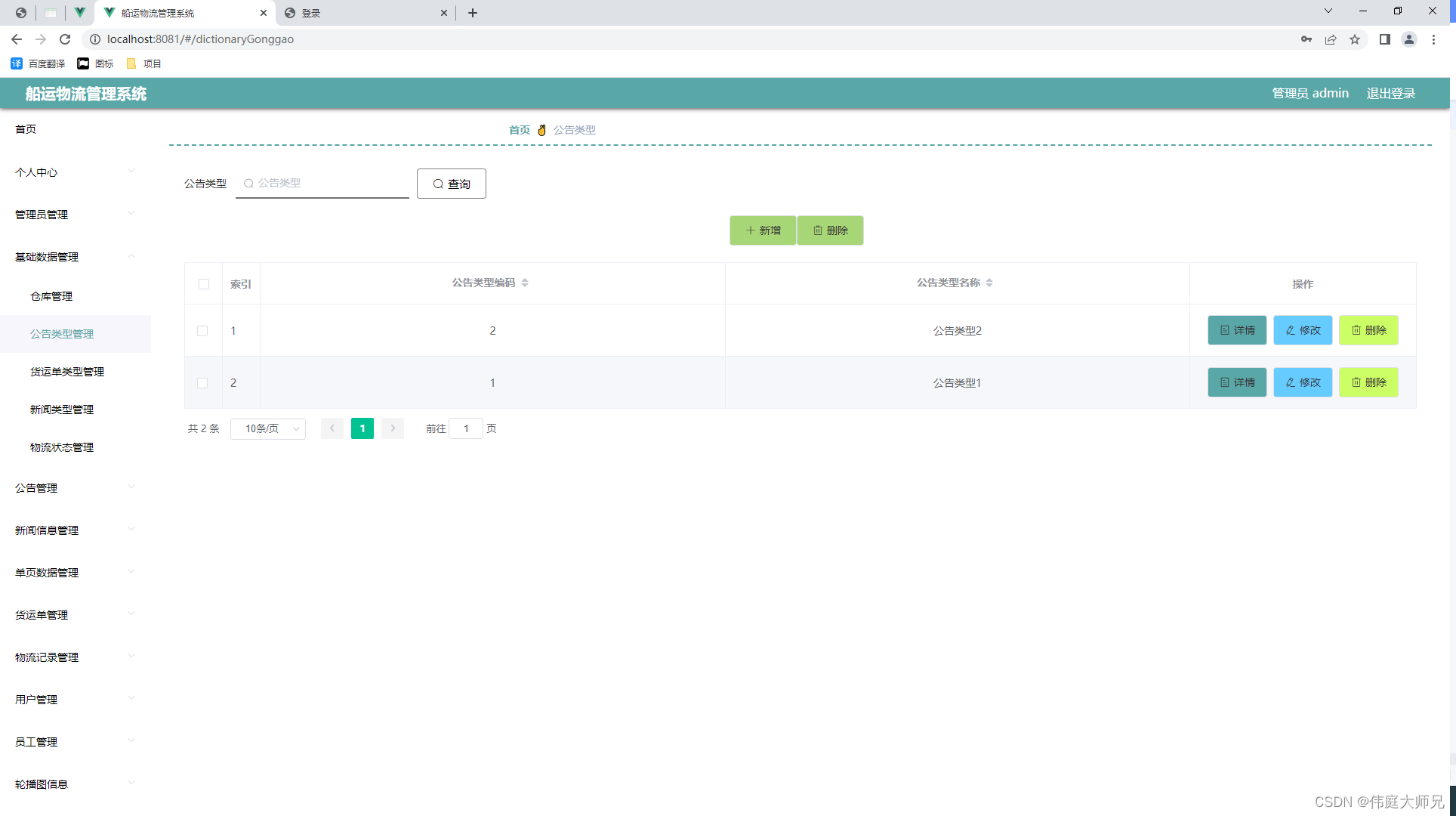Click the 公告类型2 name cell
The image size is (1456, 816).
[x=957, y=331]
